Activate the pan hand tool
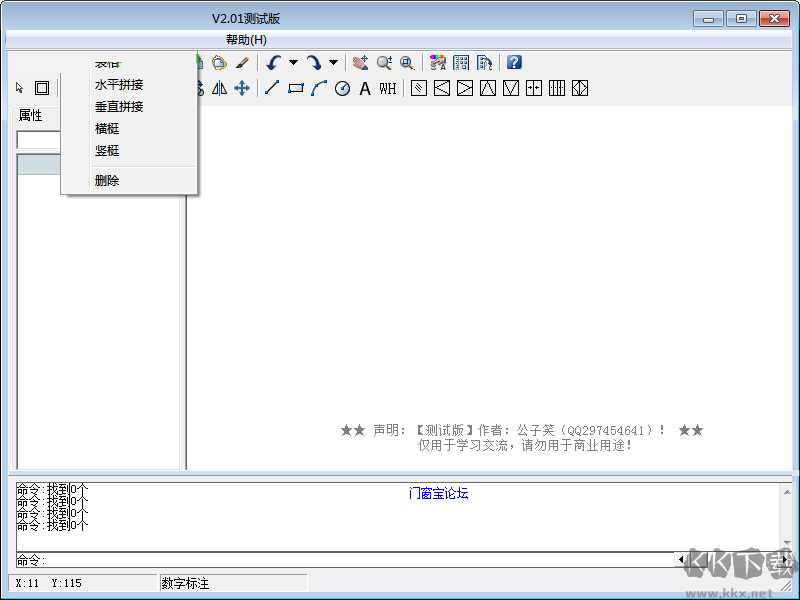800x600 pixels. (x=361, y=63)
